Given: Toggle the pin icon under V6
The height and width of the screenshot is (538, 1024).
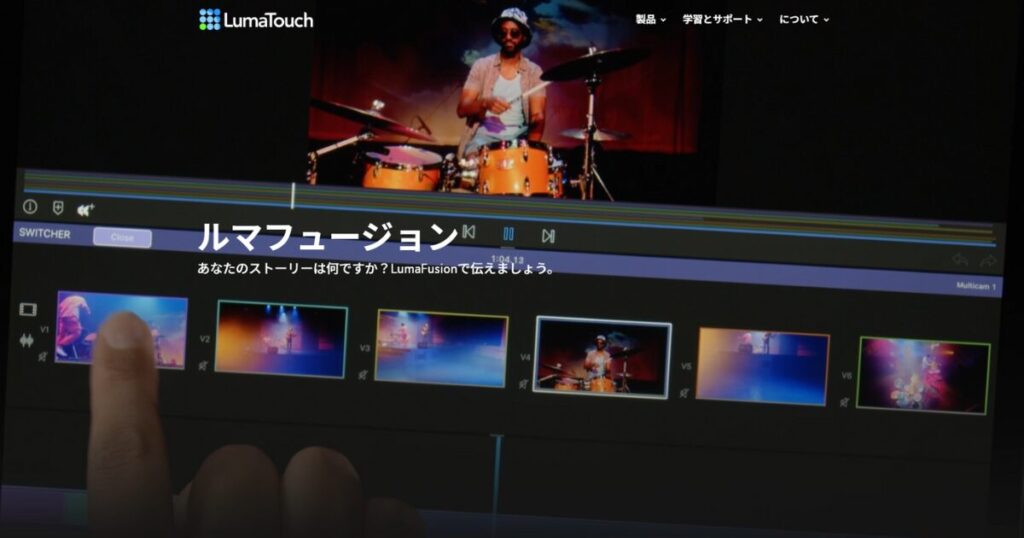Looking at the screenshot, I should 844,402.
